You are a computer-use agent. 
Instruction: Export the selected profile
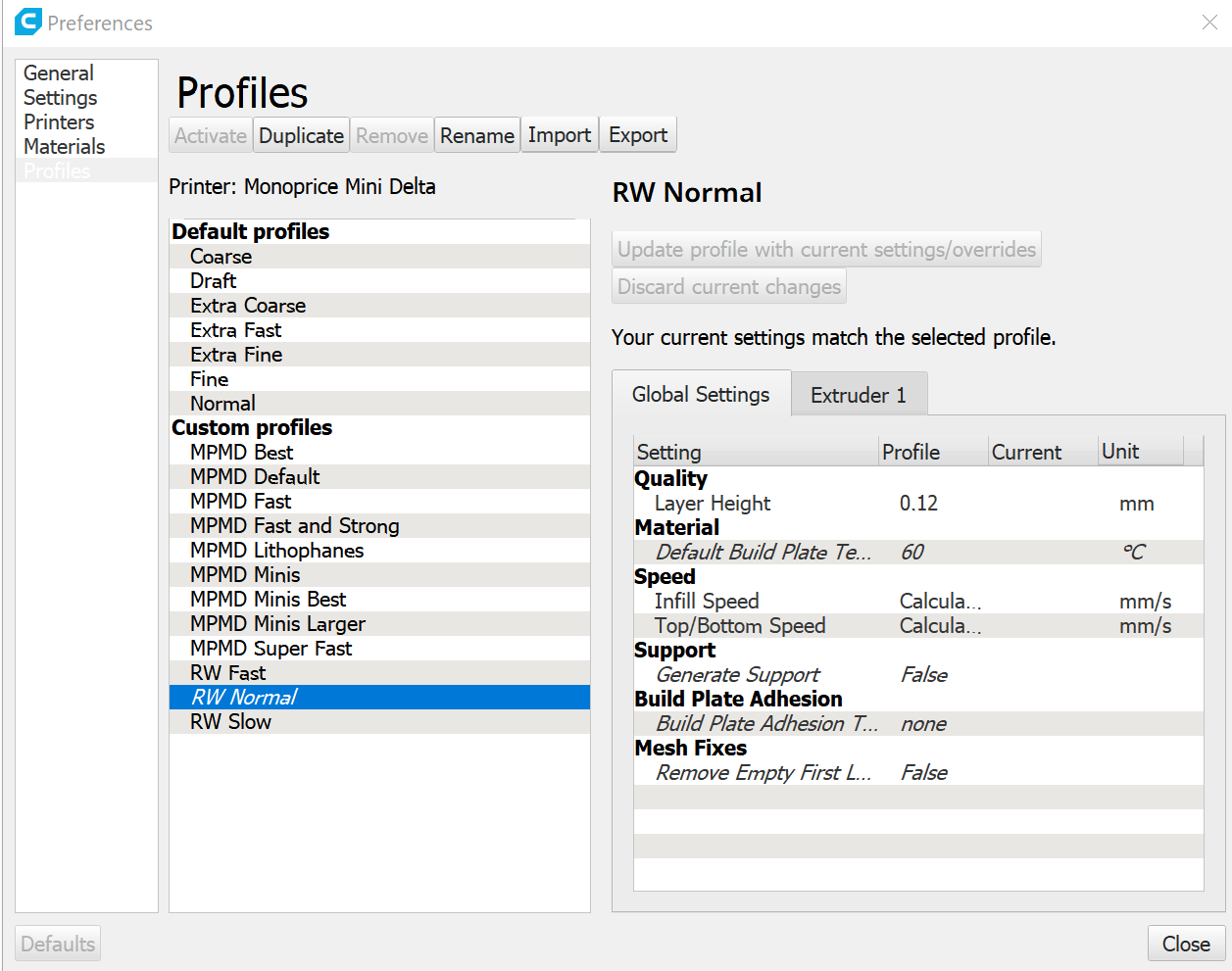point(638,135)
